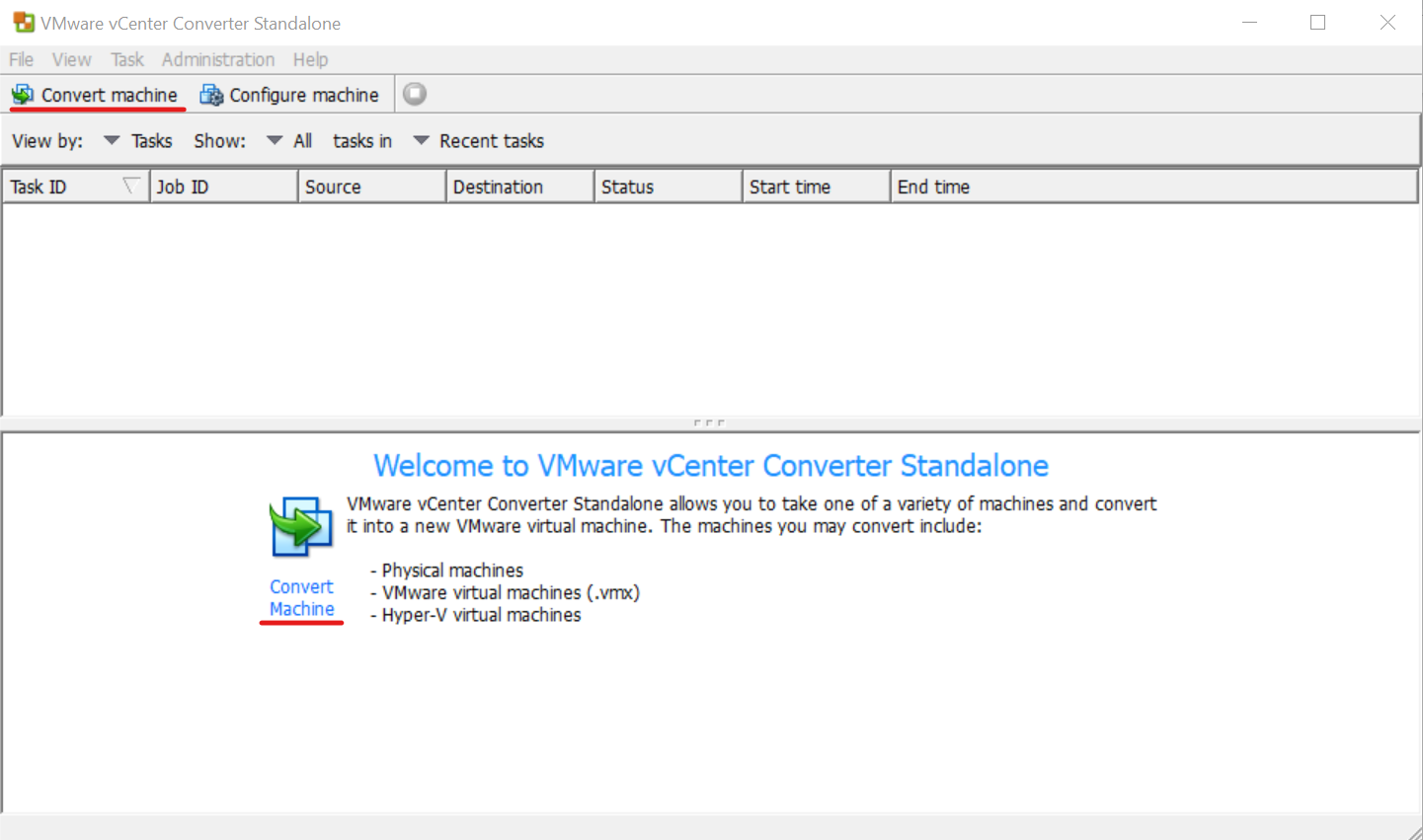The width and height of the screenshot is (1423, 840).
Task: Sort by End time column header
Action: pos(1154,187)
